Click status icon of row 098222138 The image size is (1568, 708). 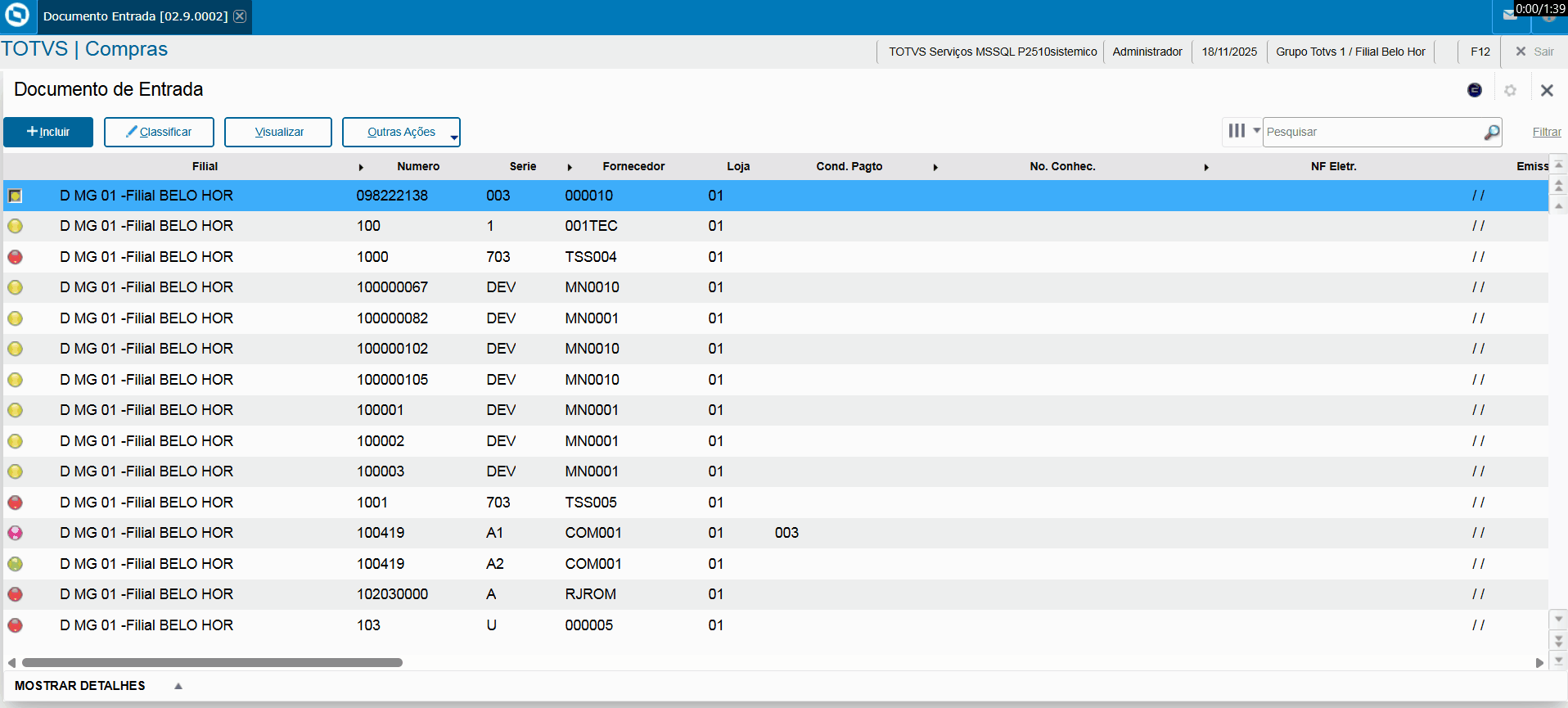16,196
